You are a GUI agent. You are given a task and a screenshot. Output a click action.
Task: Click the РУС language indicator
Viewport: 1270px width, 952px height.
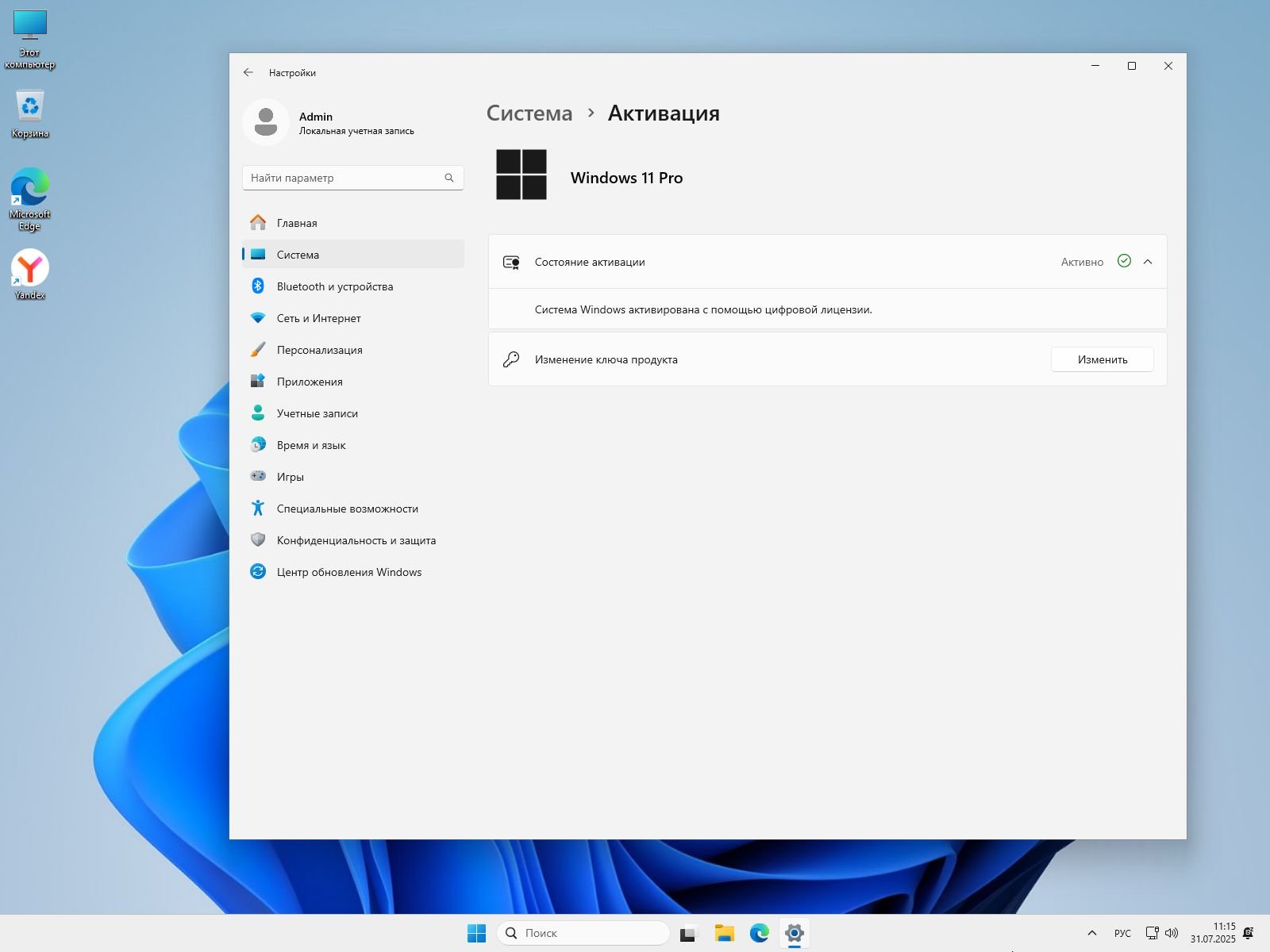coord(1122,933)
